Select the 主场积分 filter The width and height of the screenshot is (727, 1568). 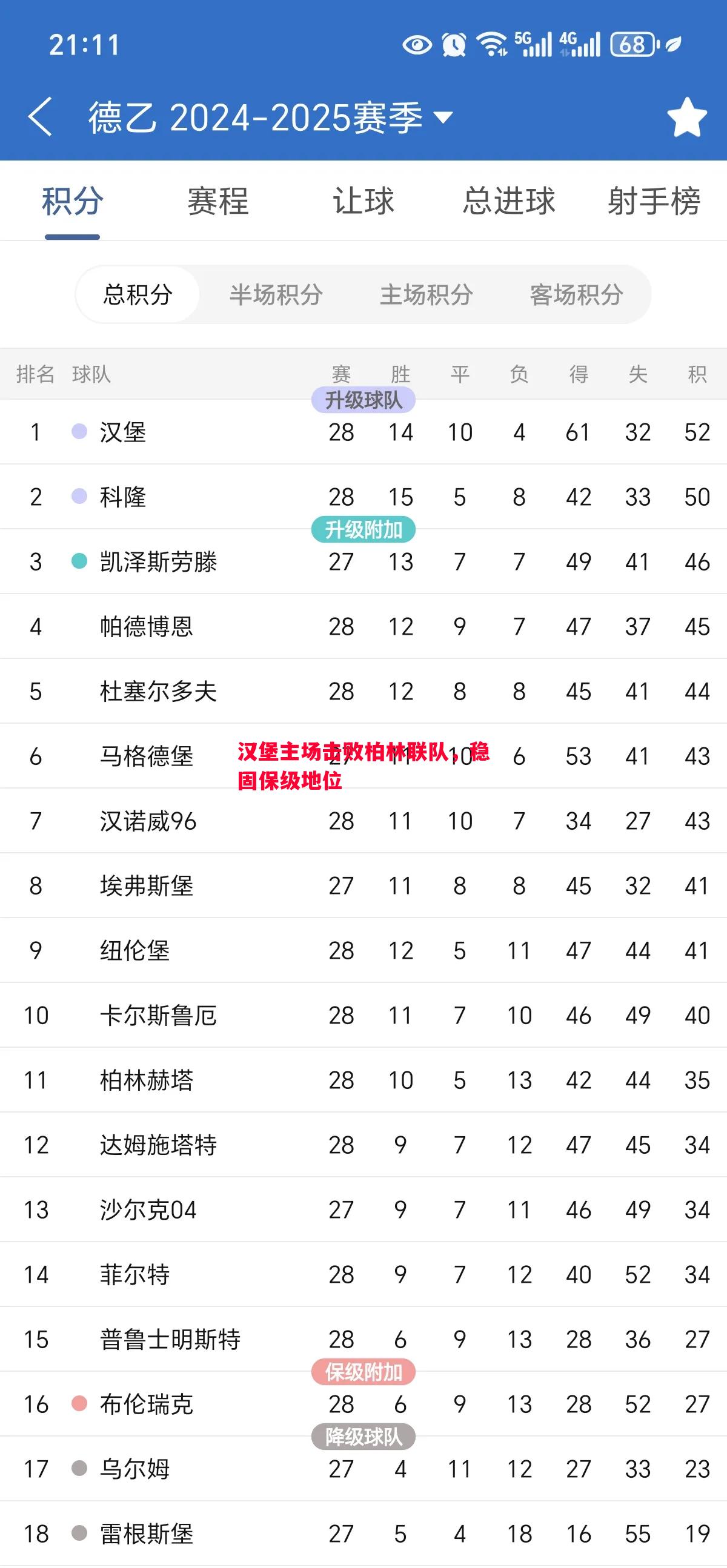(427, 294)
